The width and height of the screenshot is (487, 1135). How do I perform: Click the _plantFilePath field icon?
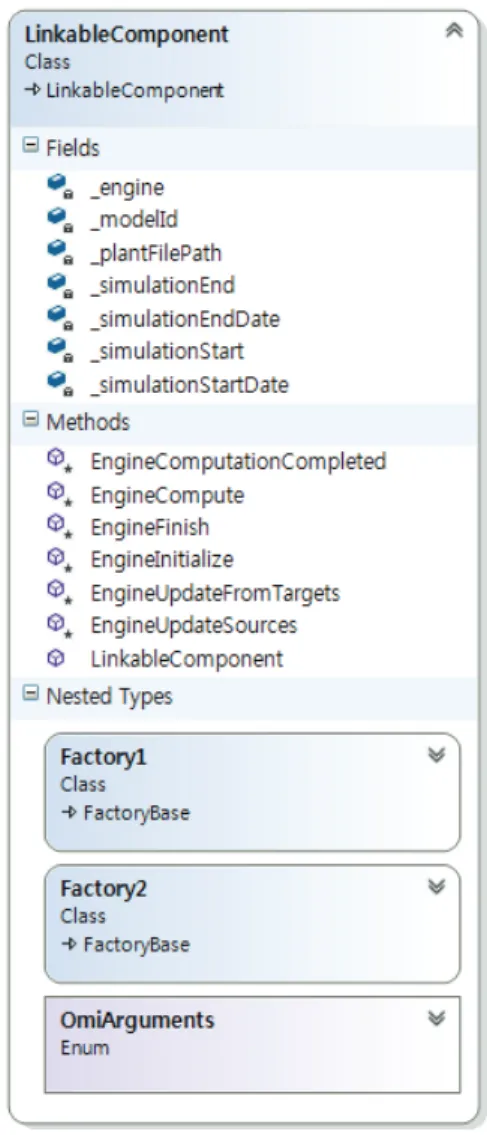pyautogui.click(x=59, y=253)
